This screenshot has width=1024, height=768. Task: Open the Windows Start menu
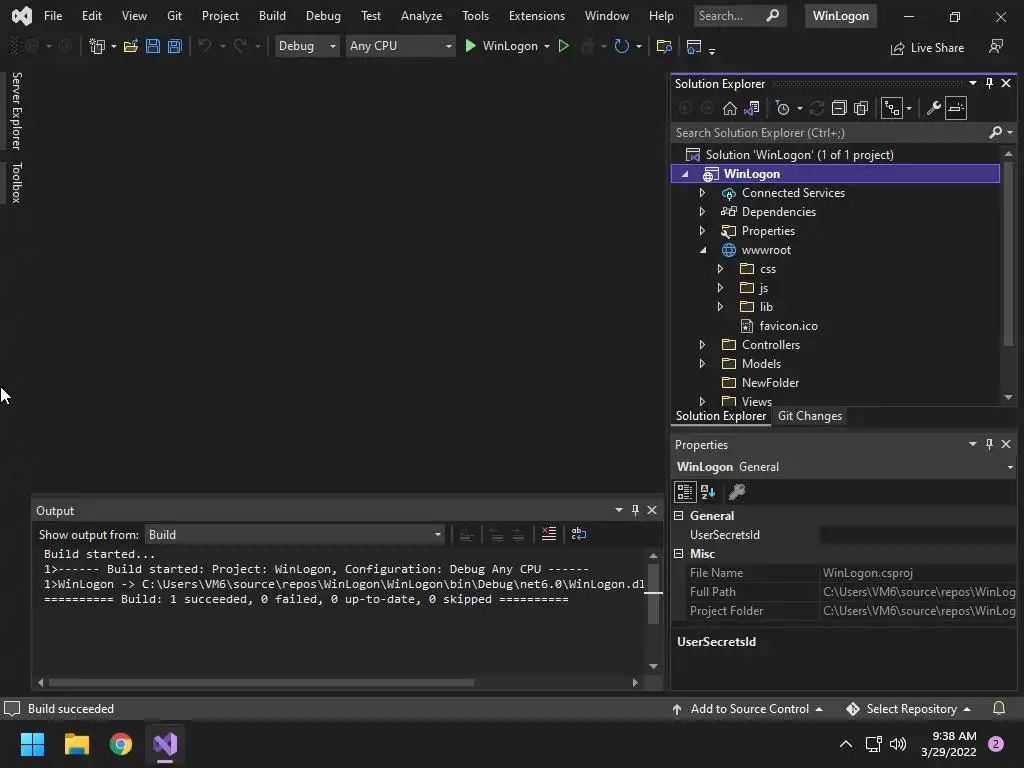click(32, 744)
